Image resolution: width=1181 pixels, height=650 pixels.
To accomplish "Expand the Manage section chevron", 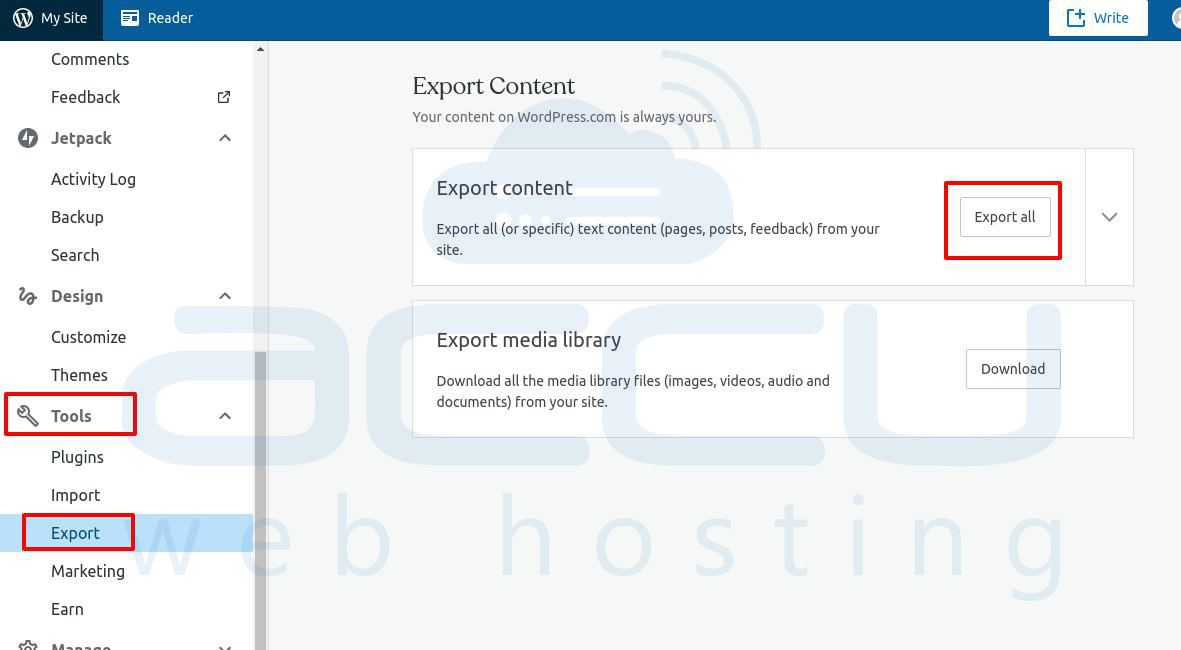I will click(x=224, y=646).
